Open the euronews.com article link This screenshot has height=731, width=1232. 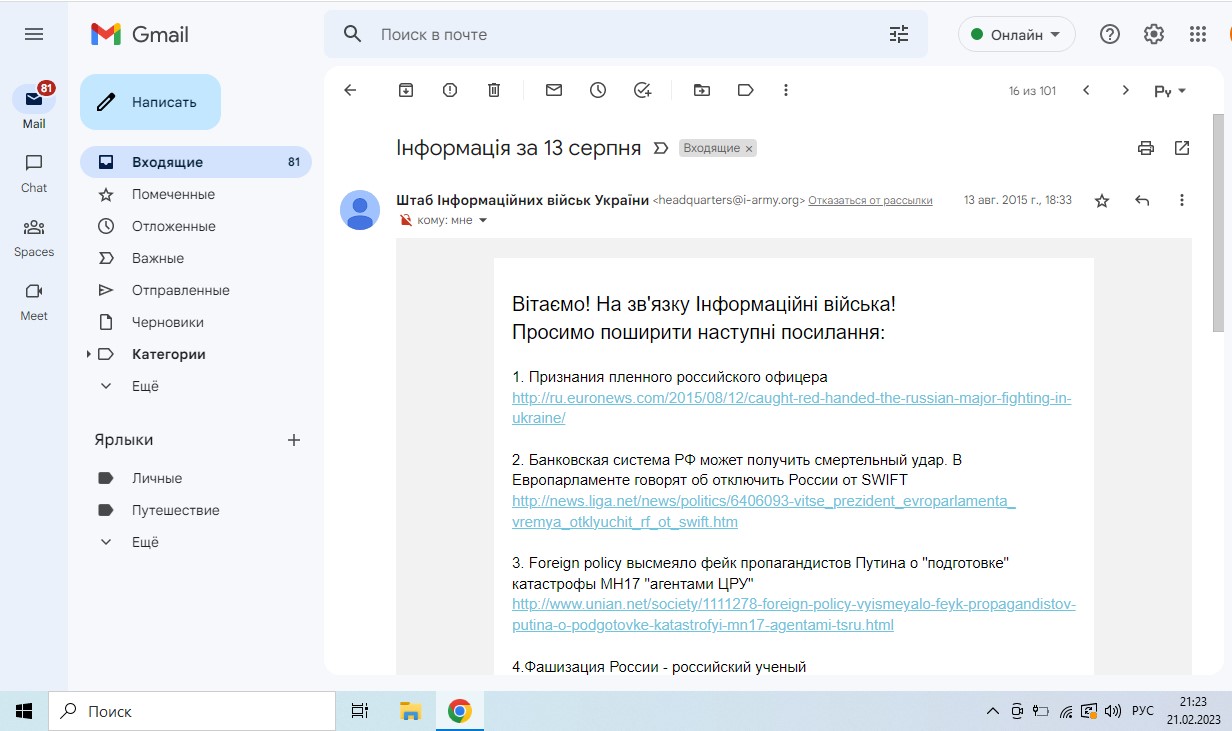coord(791,408)
